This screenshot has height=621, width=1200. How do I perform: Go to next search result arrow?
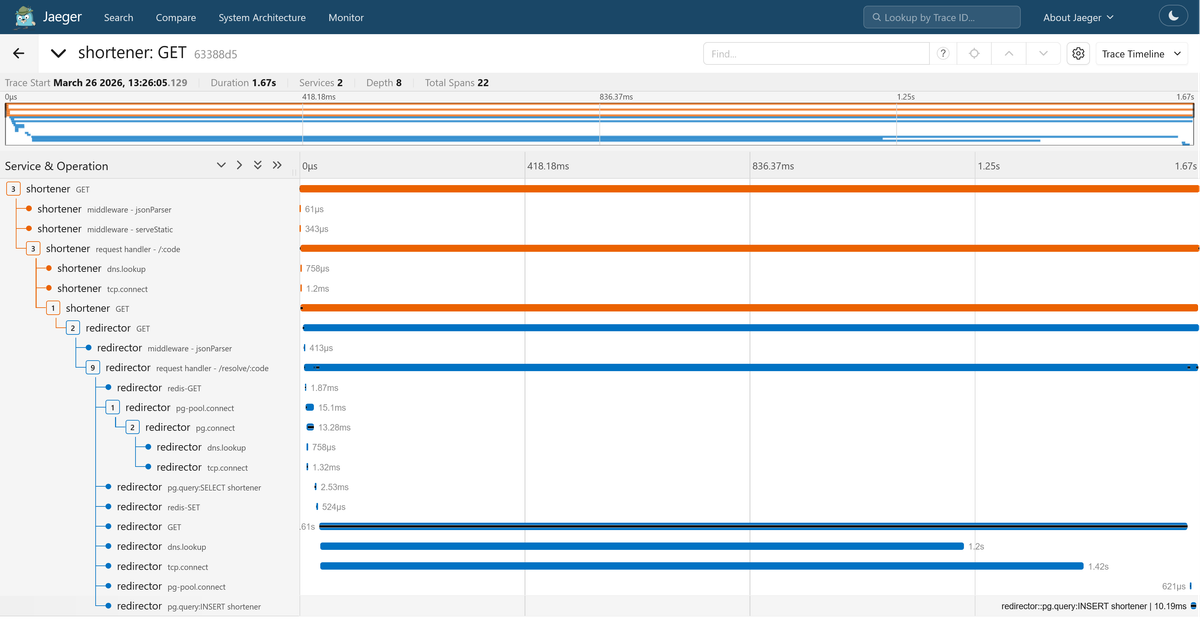[x=1043, y=54]
